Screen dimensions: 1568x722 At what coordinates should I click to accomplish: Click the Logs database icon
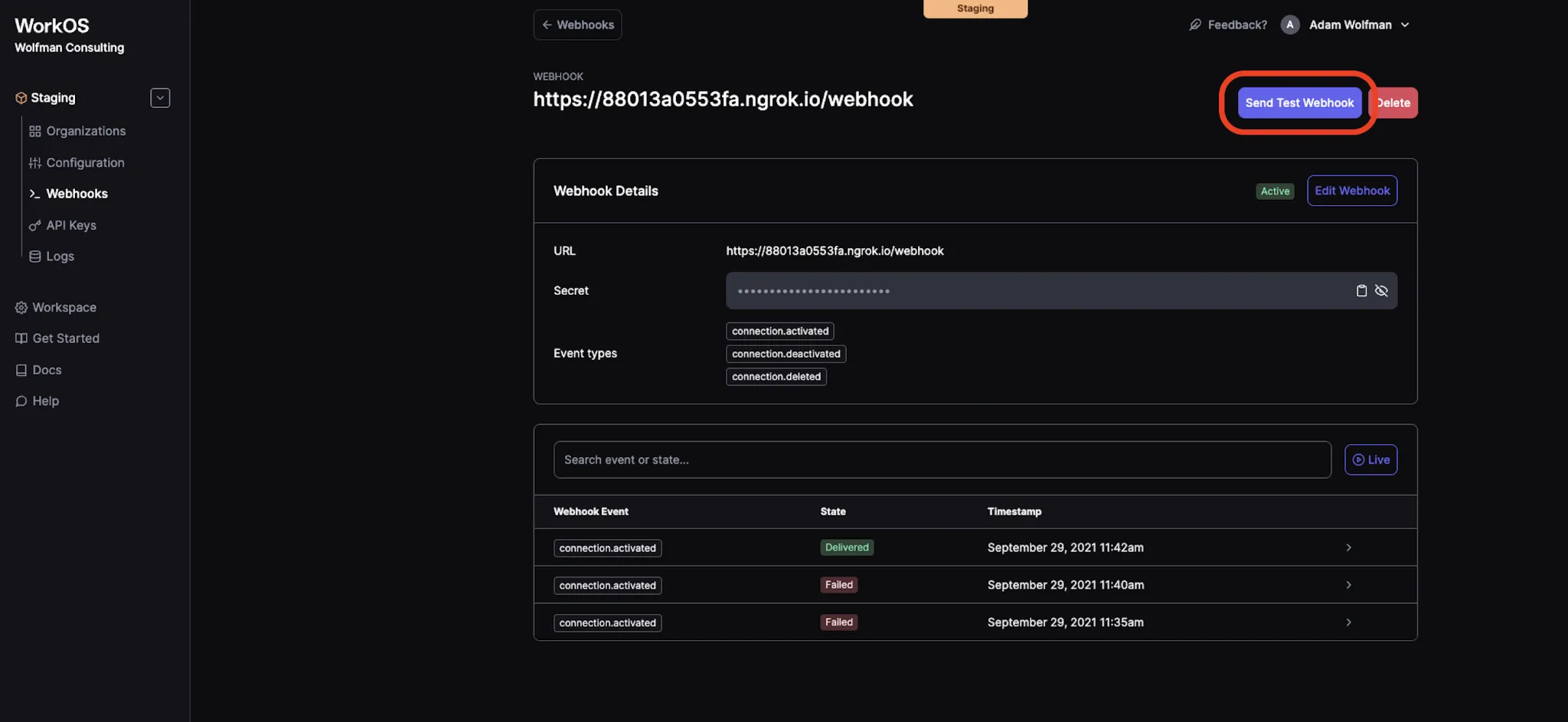click(x=35, y=256)
